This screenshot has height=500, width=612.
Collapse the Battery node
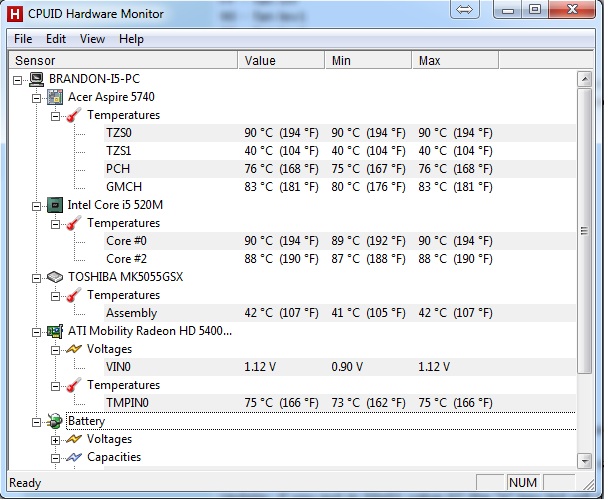tap(36, 423)
